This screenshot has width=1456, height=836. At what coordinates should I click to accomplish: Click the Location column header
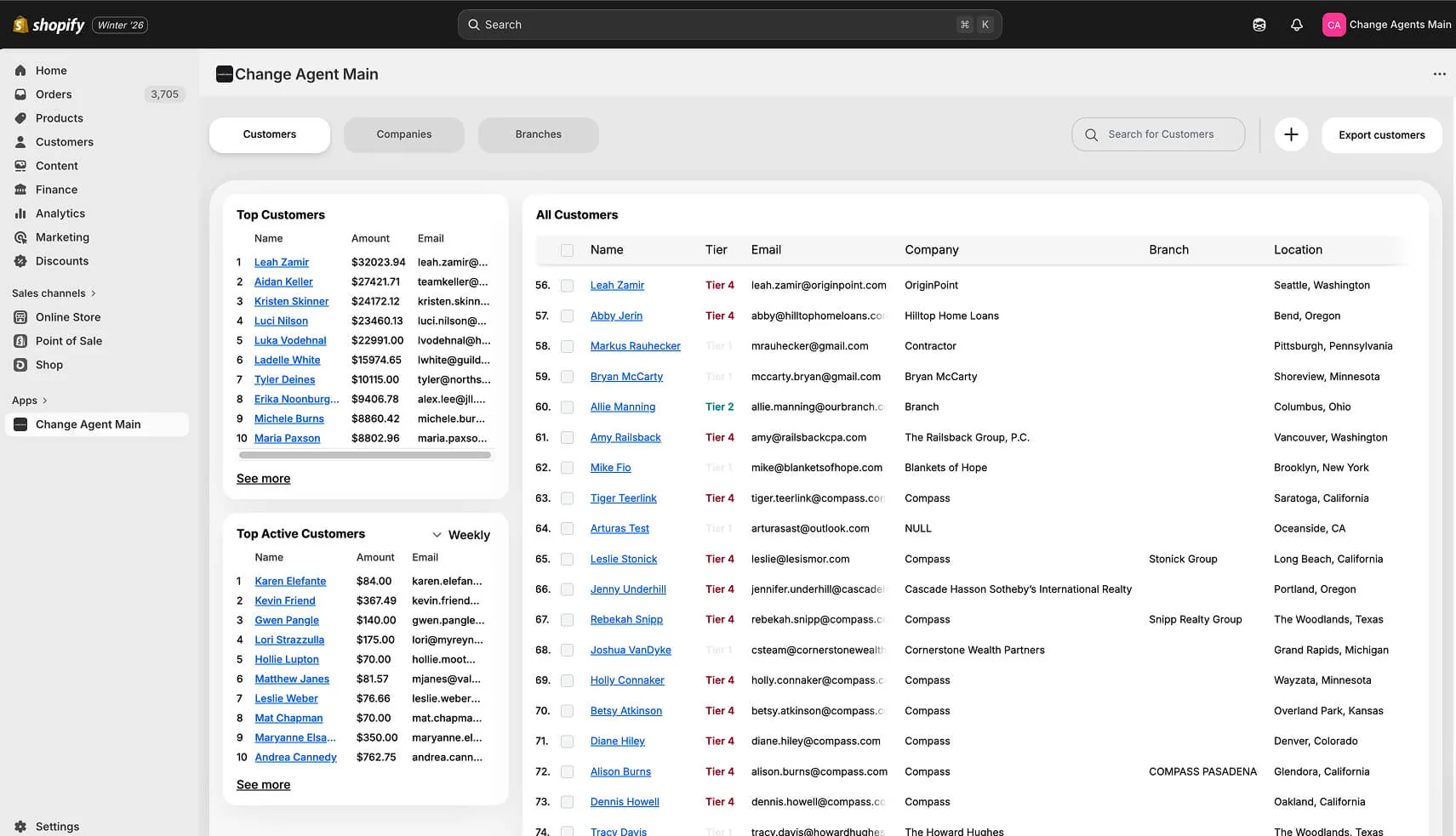click(x=1298, y=250)
